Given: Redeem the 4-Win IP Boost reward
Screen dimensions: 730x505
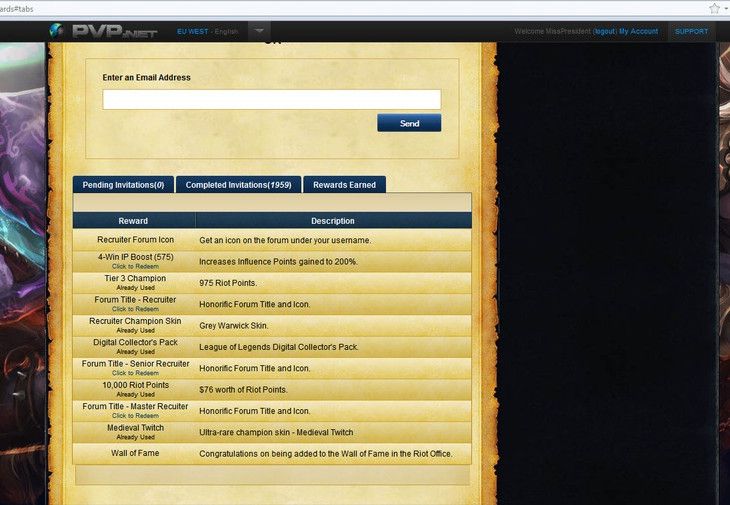Looking at the screenshot, I should (x=135, y=267).
